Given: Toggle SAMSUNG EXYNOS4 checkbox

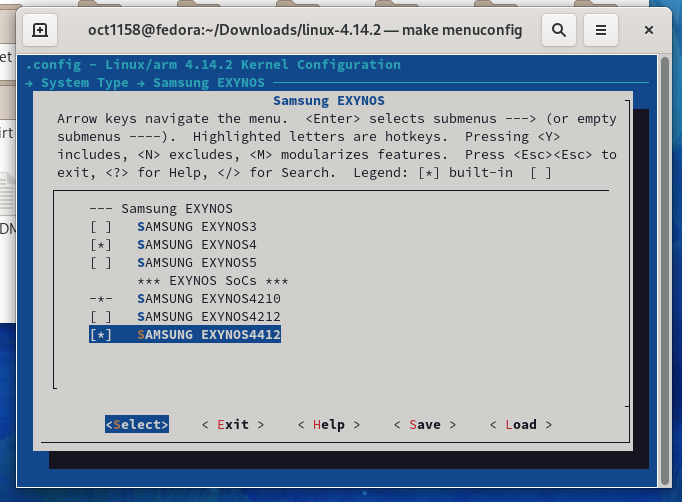Looking at the screenshot, I should pos(100,245).
